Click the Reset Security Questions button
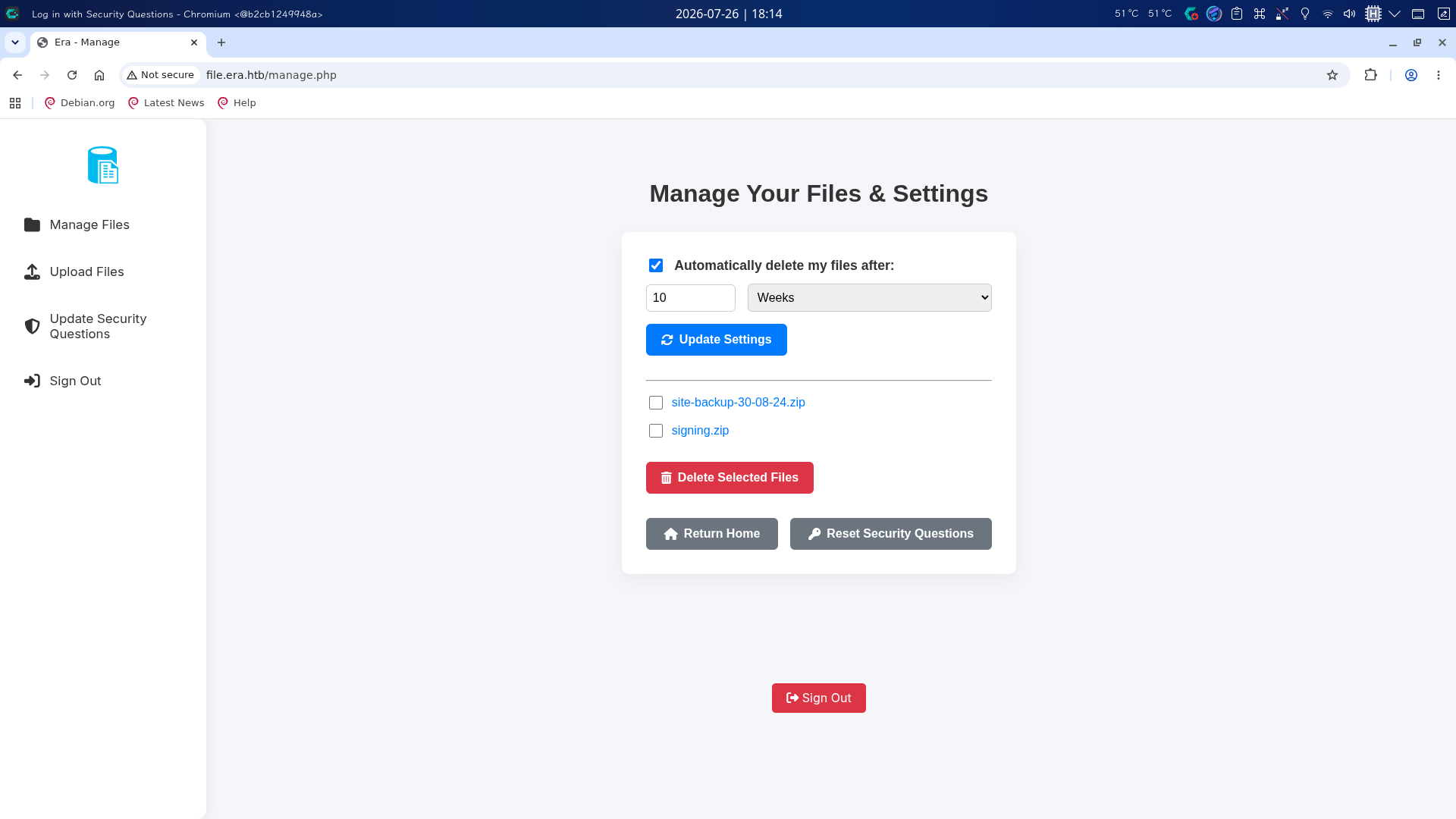1456x819 pixels. 890,534
